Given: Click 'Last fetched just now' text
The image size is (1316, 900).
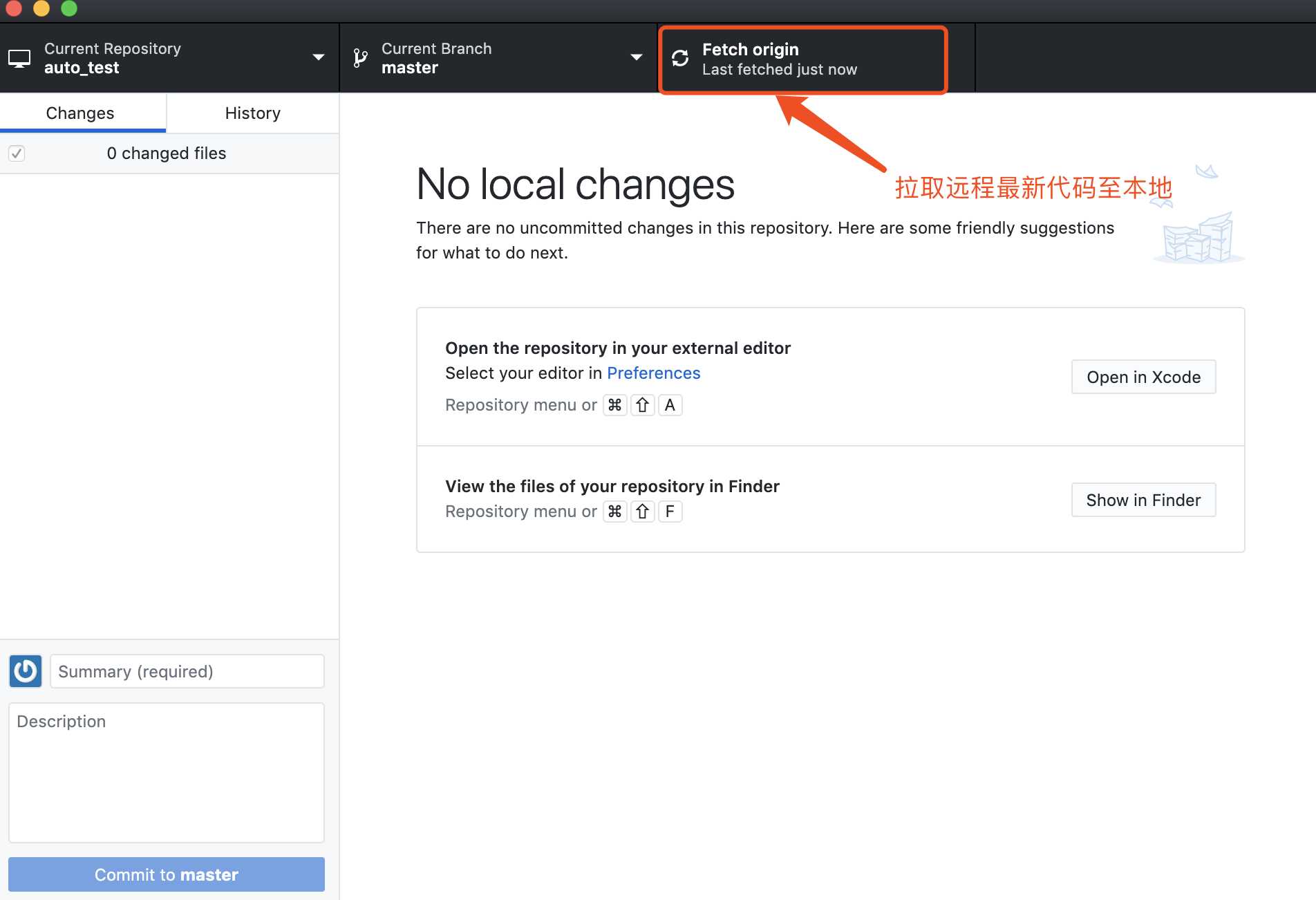Looking at the screenshot, I should [x=780, y=69].
